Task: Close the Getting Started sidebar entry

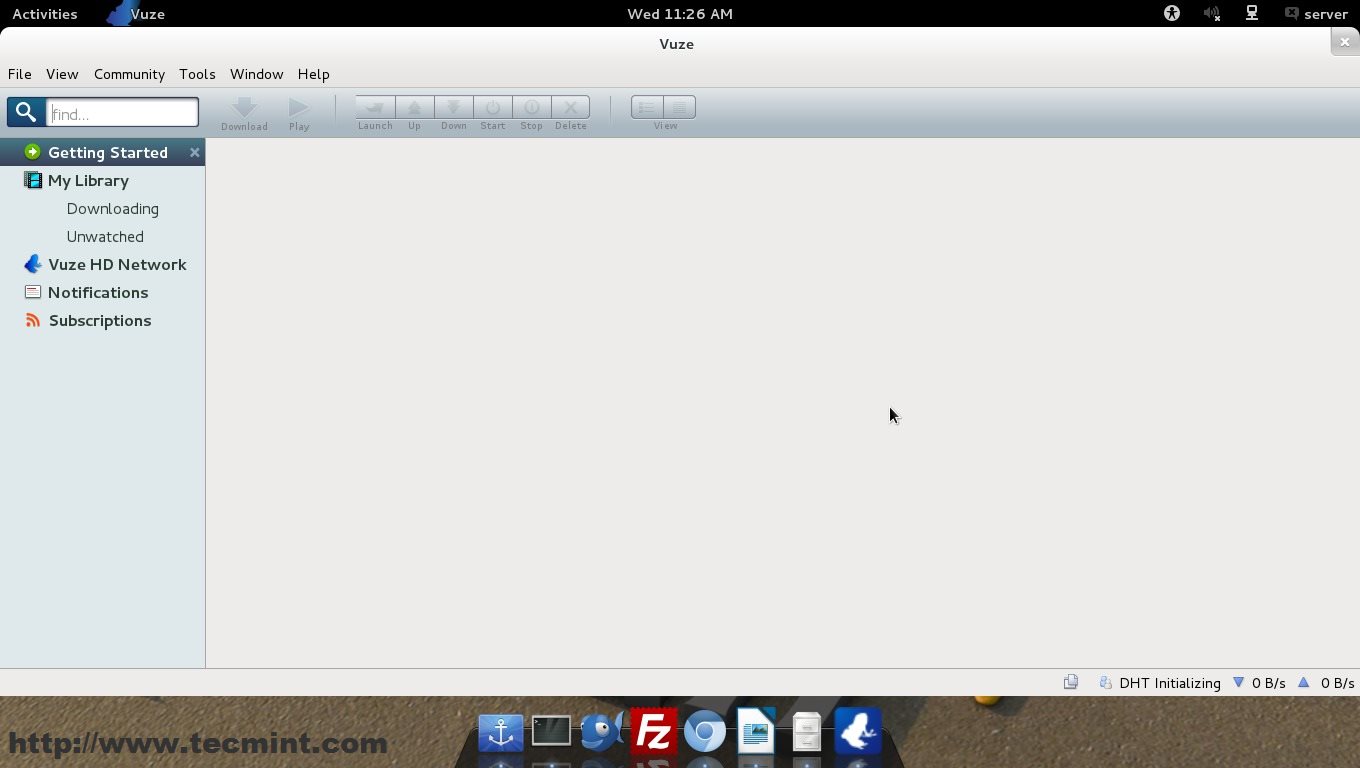Action: pyautogui.click(x=195, y=152)
